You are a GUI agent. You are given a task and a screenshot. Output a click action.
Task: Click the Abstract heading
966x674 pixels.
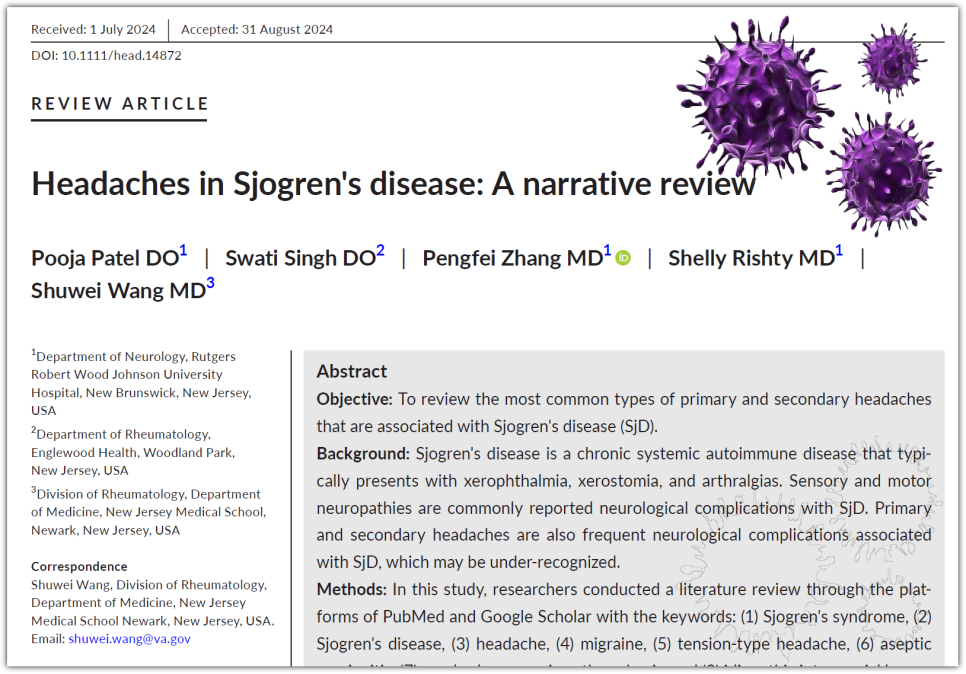(351, 371)
